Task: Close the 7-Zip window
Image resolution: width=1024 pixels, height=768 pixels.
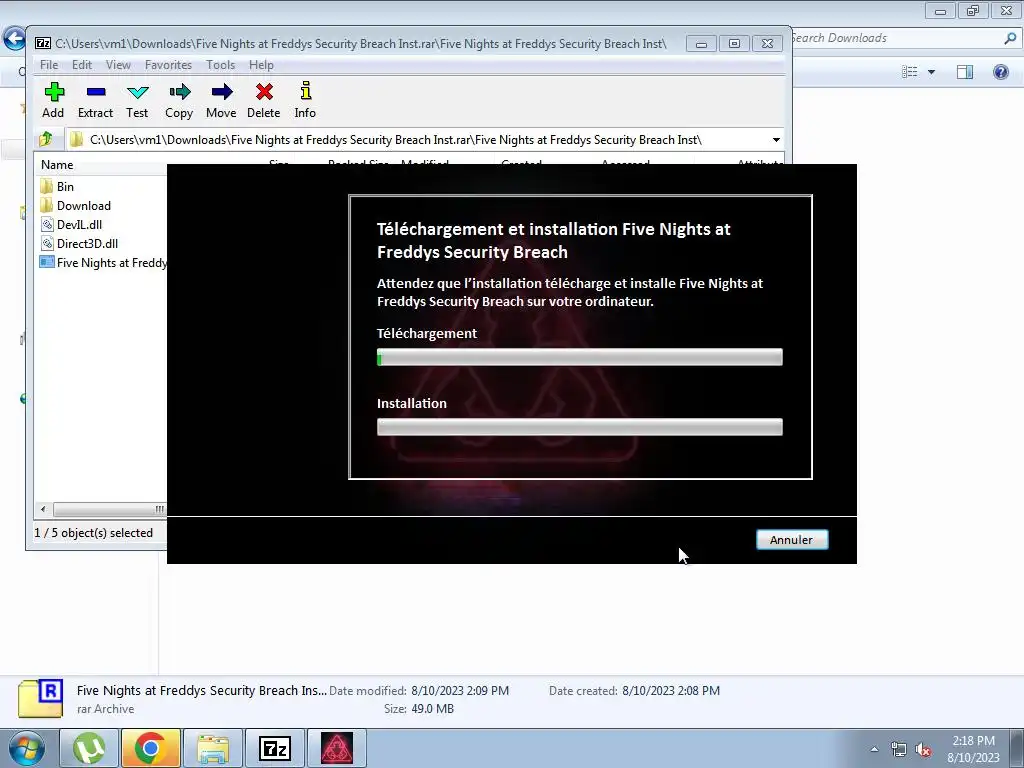Action: tap(767, 44)
